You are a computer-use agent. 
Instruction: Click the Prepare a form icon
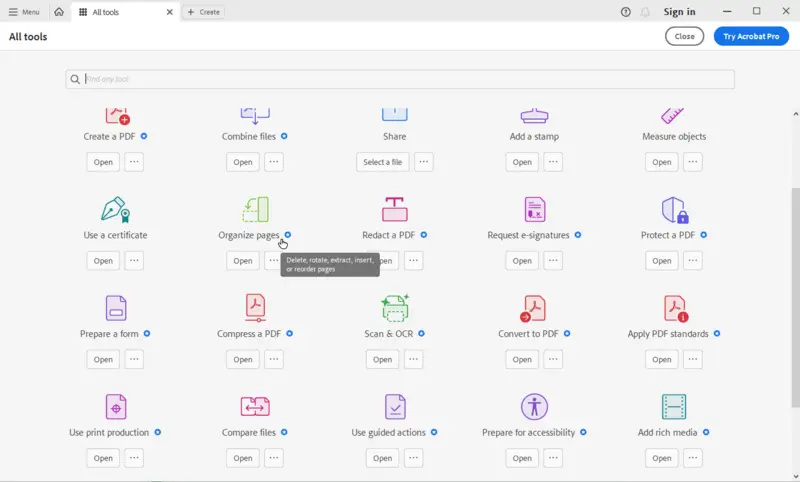116,308
